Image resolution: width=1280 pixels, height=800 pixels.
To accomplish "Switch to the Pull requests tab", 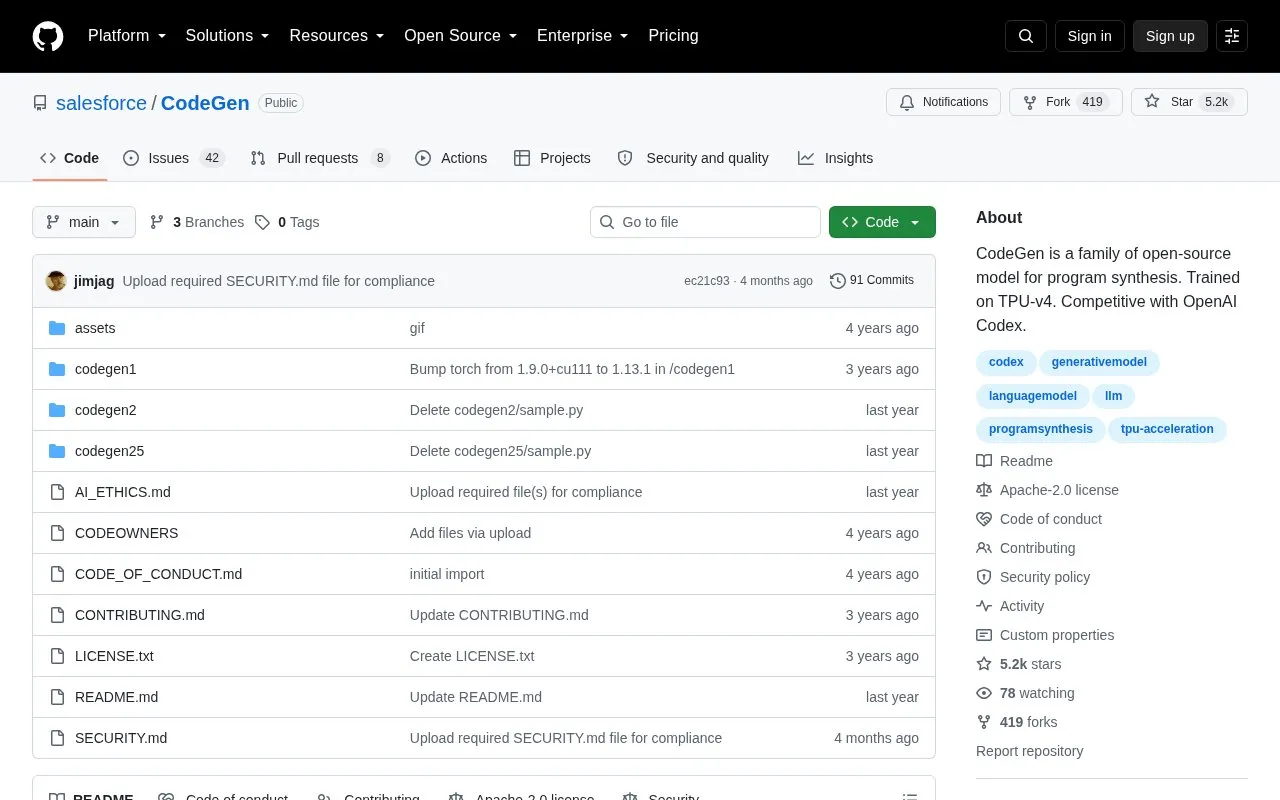I will 319,158.
